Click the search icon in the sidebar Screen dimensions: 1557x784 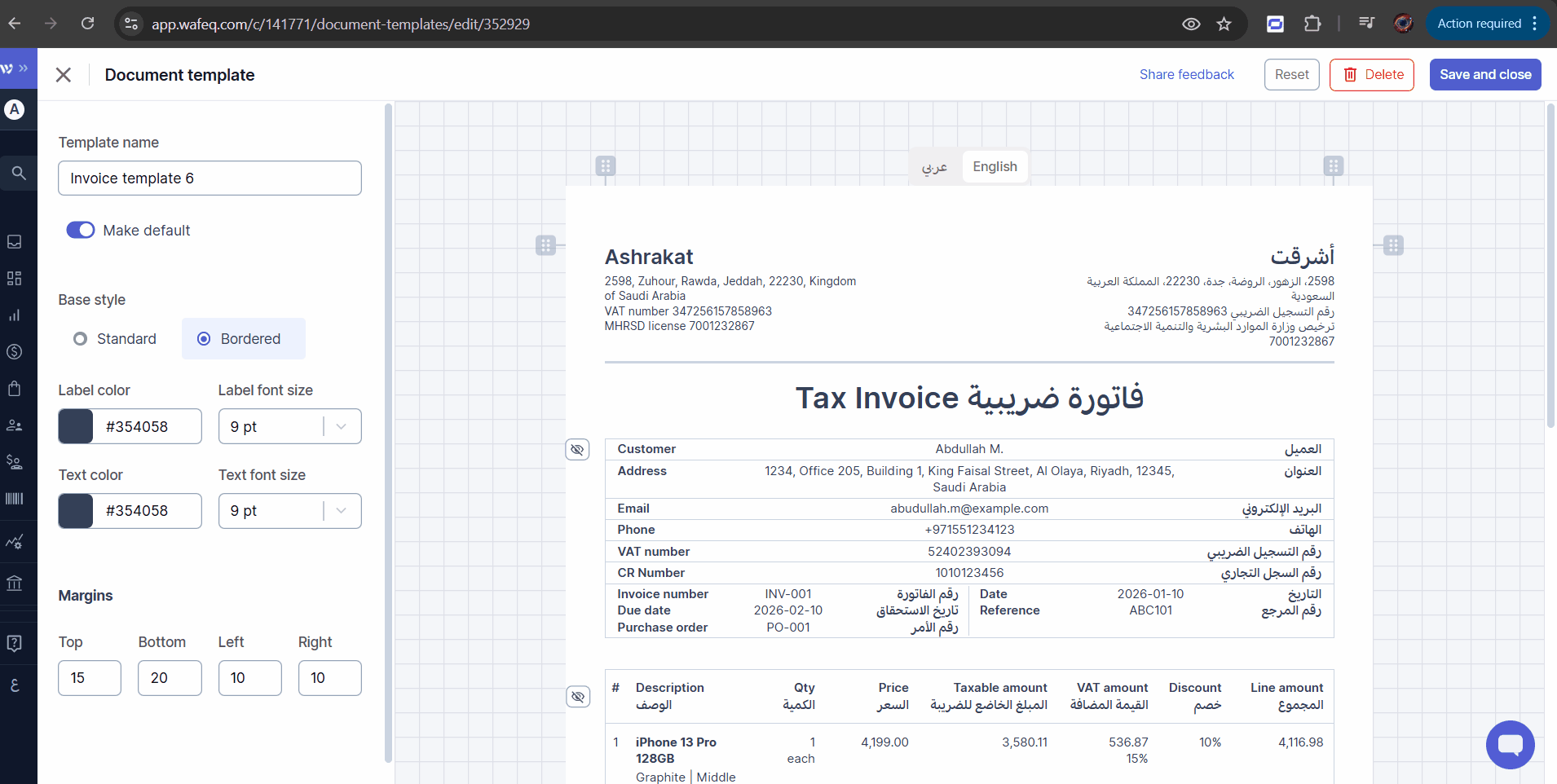(18, 173)
